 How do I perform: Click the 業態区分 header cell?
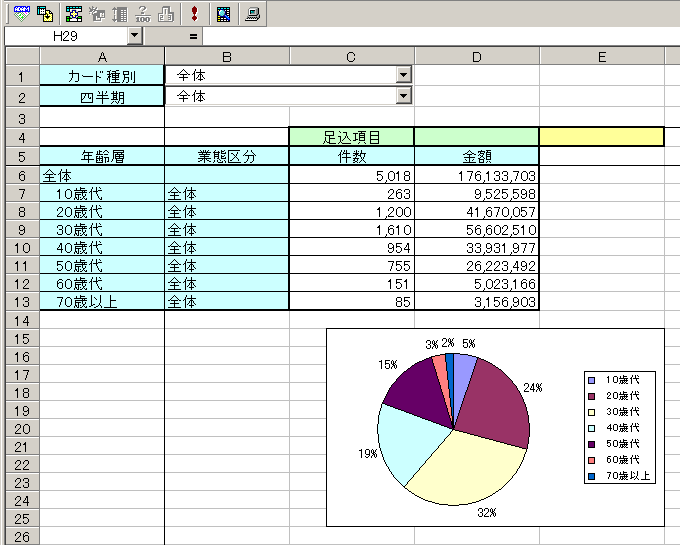[227, 156]
